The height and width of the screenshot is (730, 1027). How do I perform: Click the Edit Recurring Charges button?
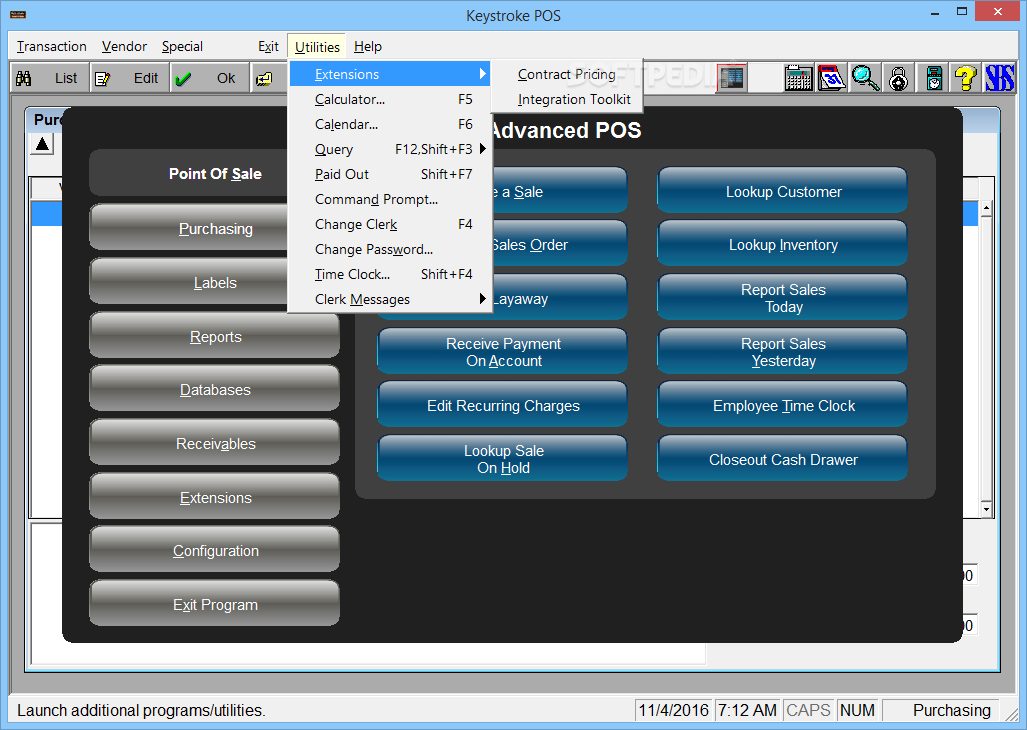coord(502,406)
